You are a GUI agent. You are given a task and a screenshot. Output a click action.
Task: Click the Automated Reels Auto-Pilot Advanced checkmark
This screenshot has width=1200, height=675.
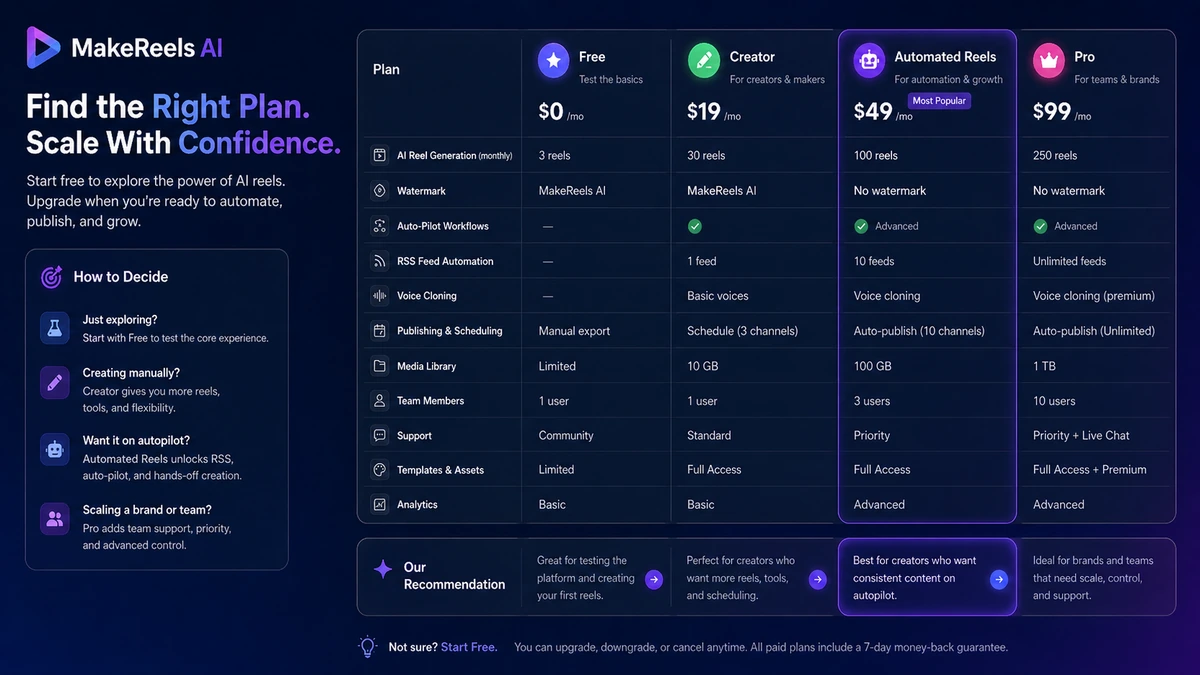click(x=861, y=227)
